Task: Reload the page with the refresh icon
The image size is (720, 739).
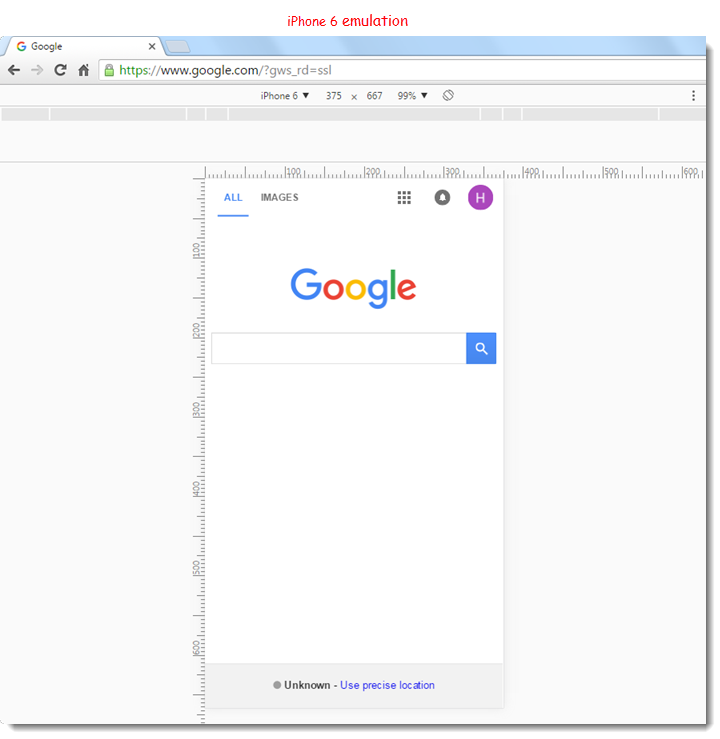Action: point(60,70)
